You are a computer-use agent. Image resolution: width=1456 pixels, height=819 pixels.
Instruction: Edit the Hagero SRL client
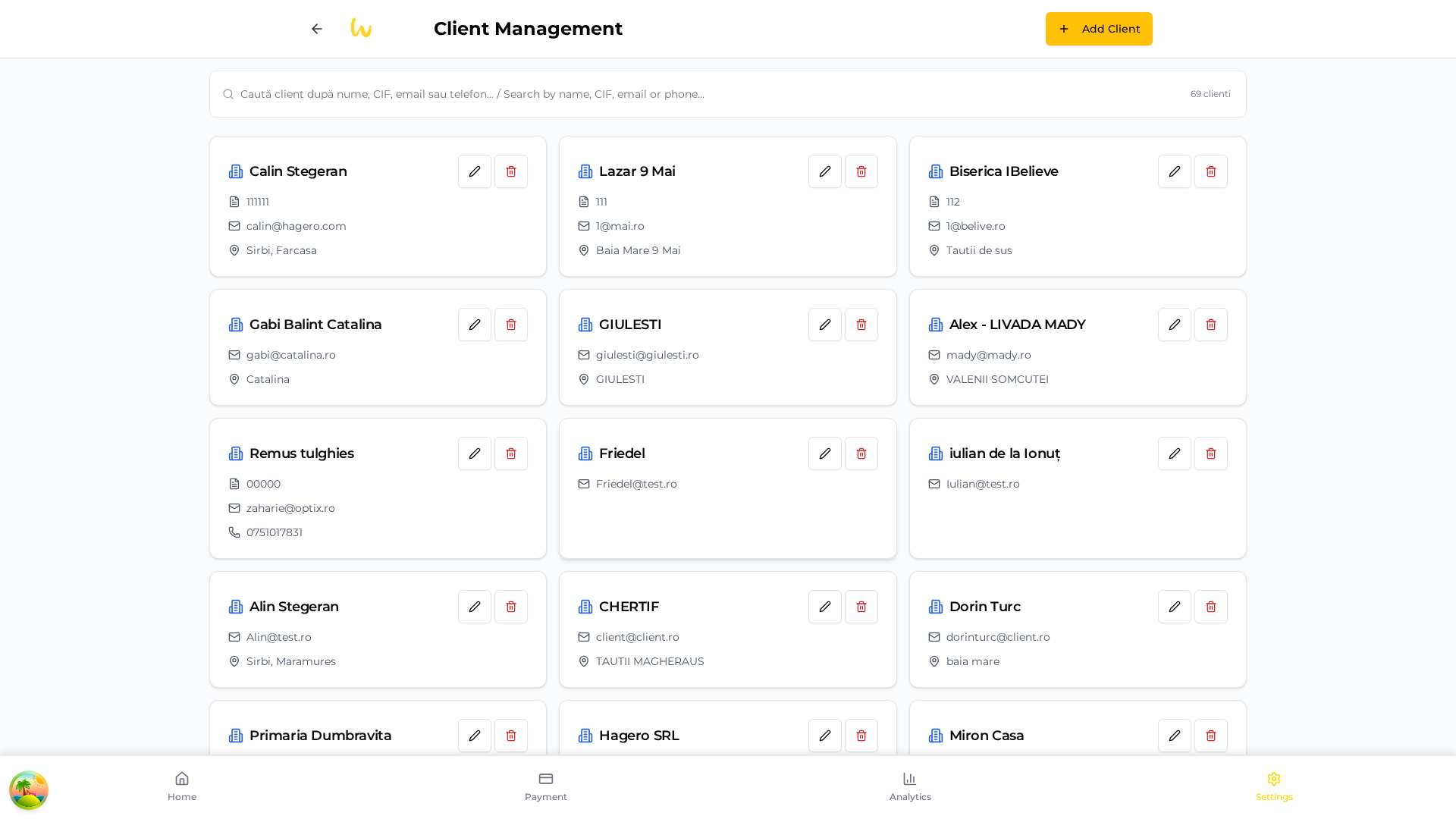825,736
